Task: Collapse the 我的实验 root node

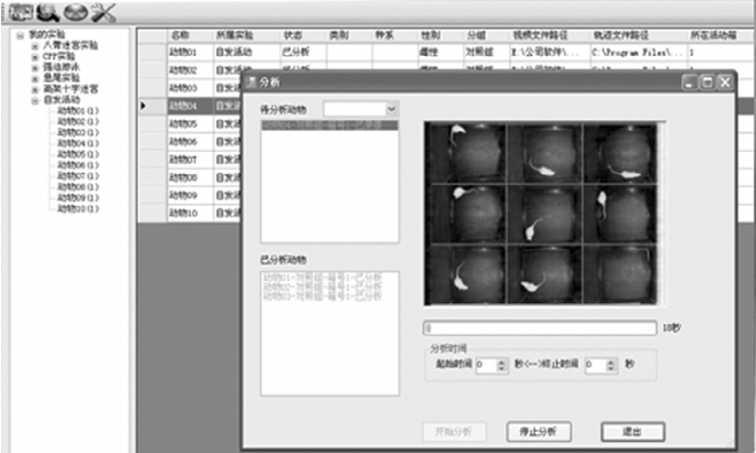Action: click(x=20, y=35)
